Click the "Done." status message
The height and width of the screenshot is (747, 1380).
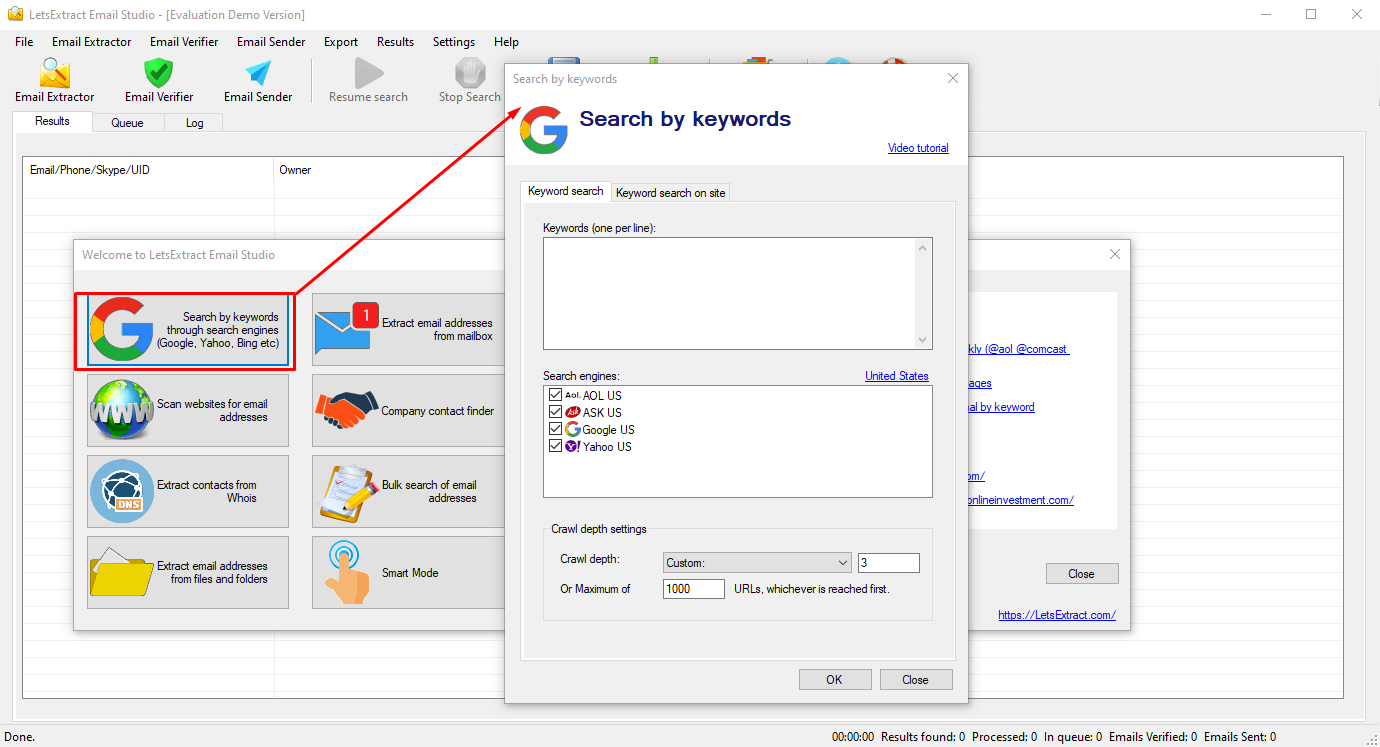coord(19,737)
